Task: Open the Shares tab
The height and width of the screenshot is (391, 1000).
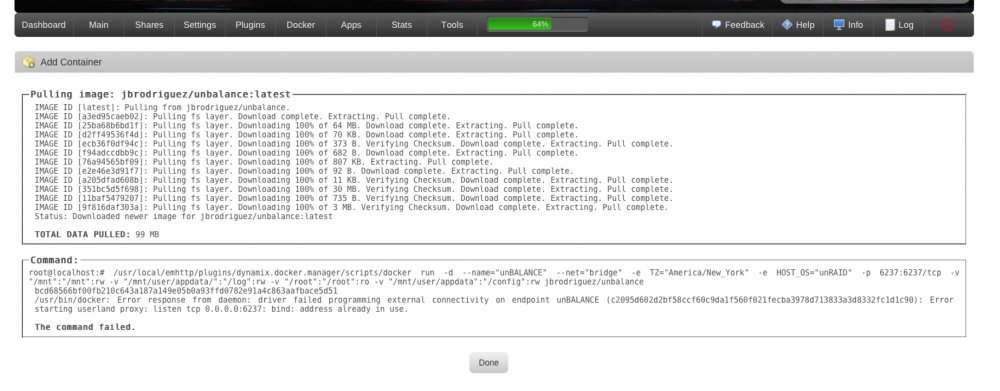Action: pos(149,25)
